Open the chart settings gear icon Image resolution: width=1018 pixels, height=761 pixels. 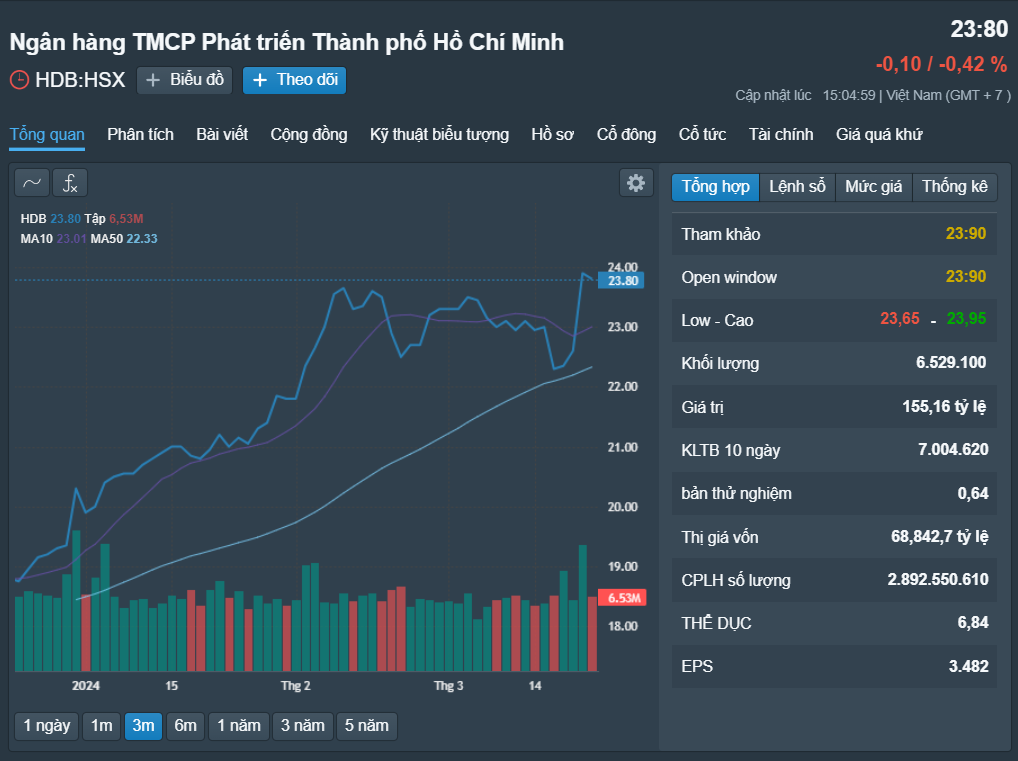[x=636, y=183]
